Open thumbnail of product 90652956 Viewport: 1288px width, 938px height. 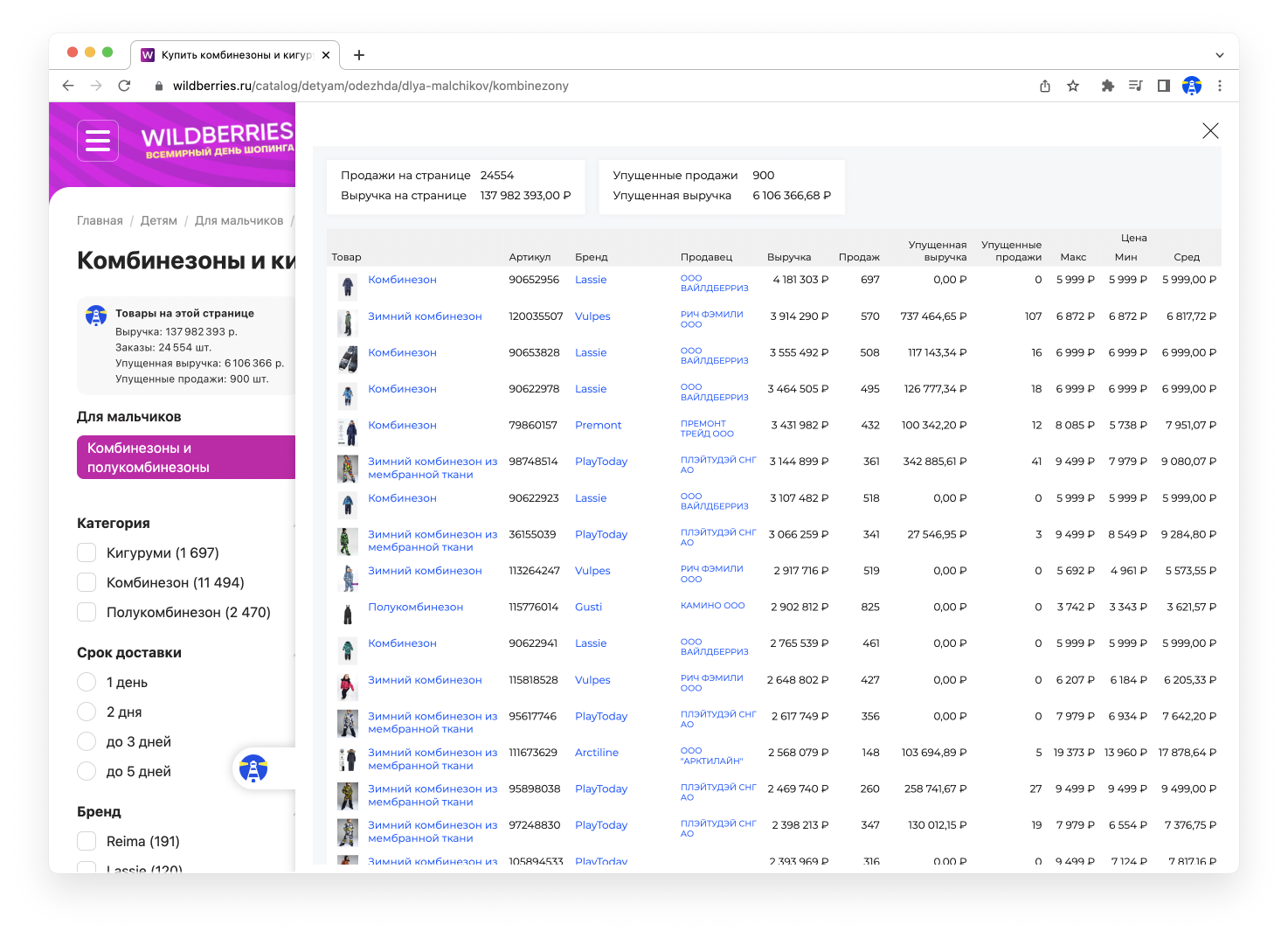348,286
